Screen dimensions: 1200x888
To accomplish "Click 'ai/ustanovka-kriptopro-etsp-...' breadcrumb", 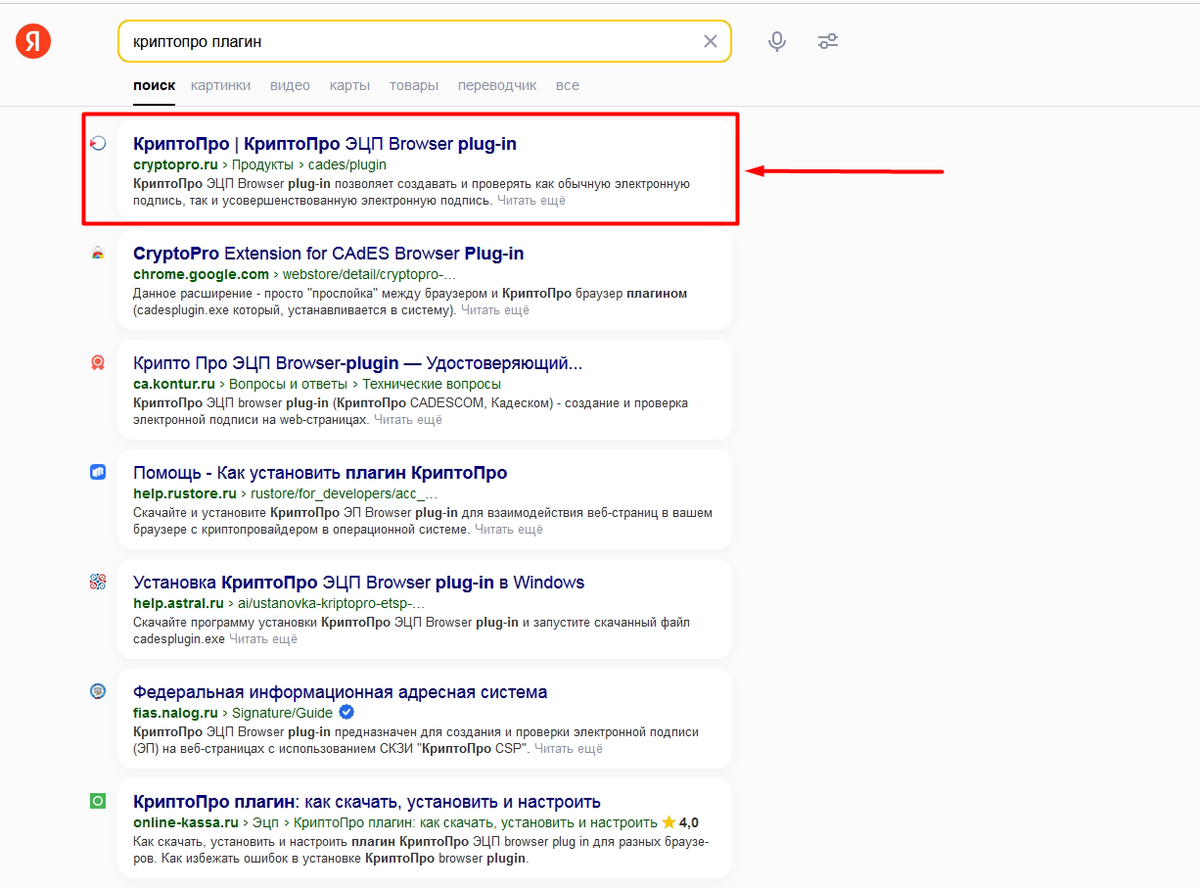I will [331, 603].
